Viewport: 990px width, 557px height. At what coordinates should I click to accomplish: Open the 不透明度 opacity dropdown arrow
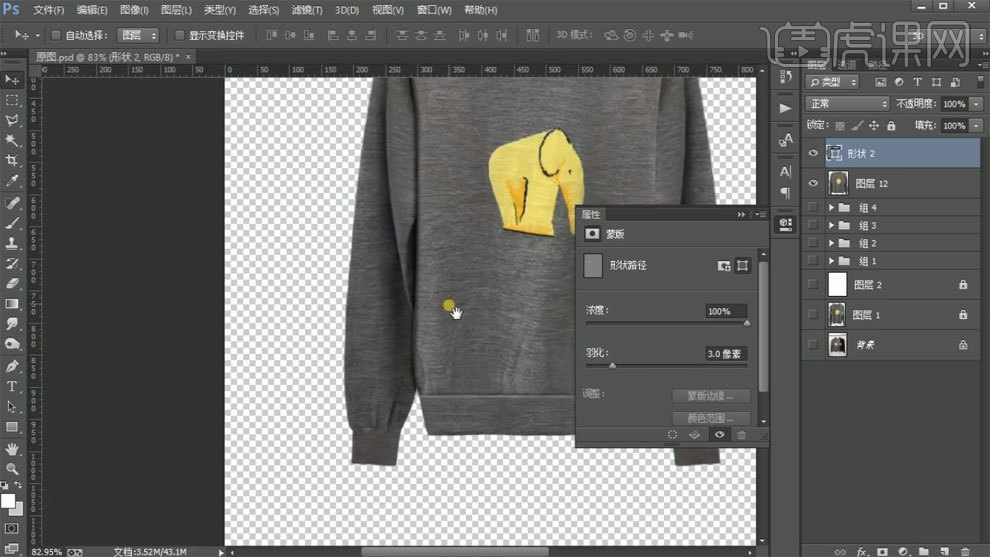tap(977, 104)
